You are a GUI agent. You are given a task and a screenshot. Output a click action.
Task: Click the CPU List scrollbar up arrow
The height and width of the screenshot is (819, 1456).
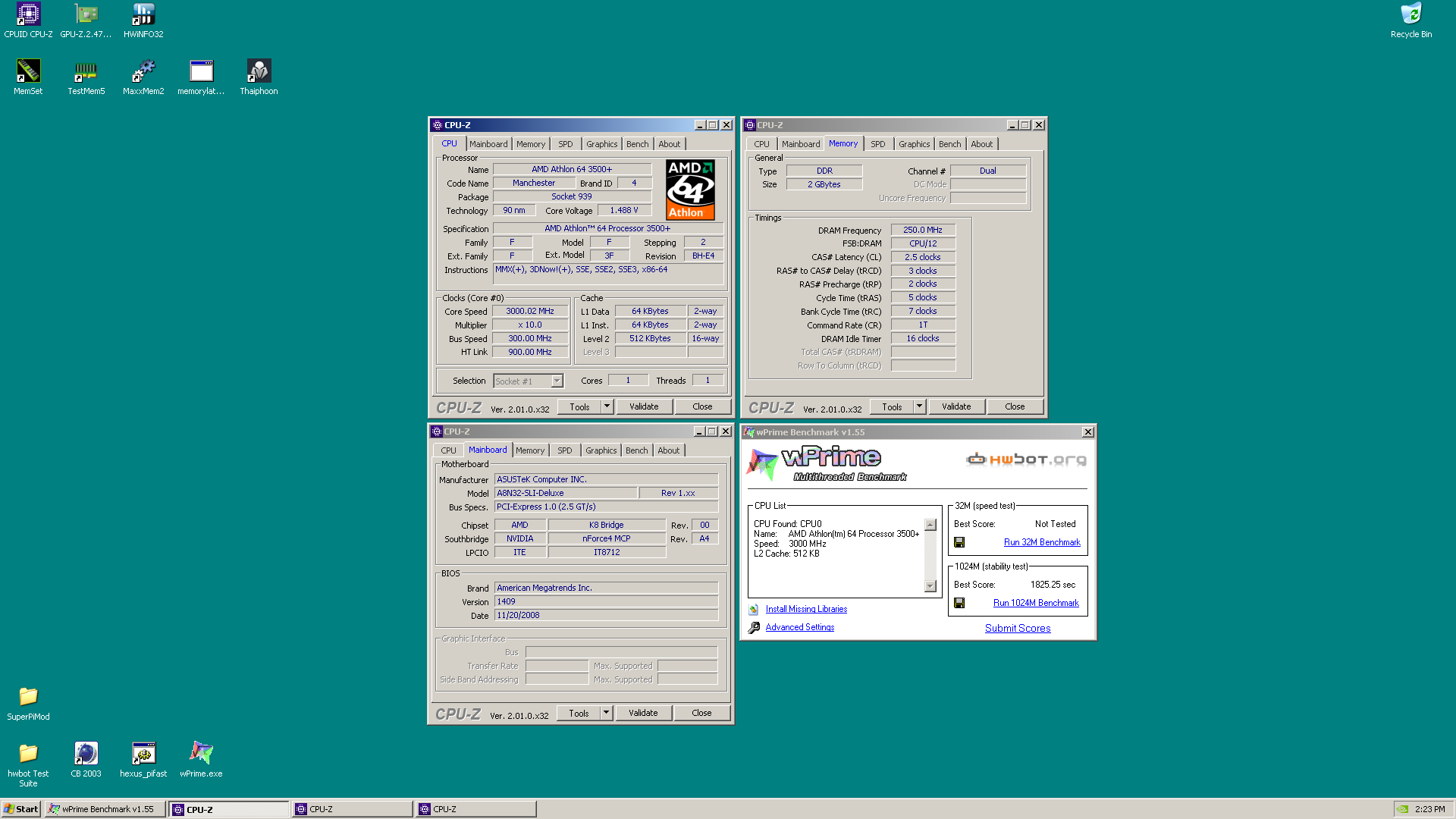(930, 525)
